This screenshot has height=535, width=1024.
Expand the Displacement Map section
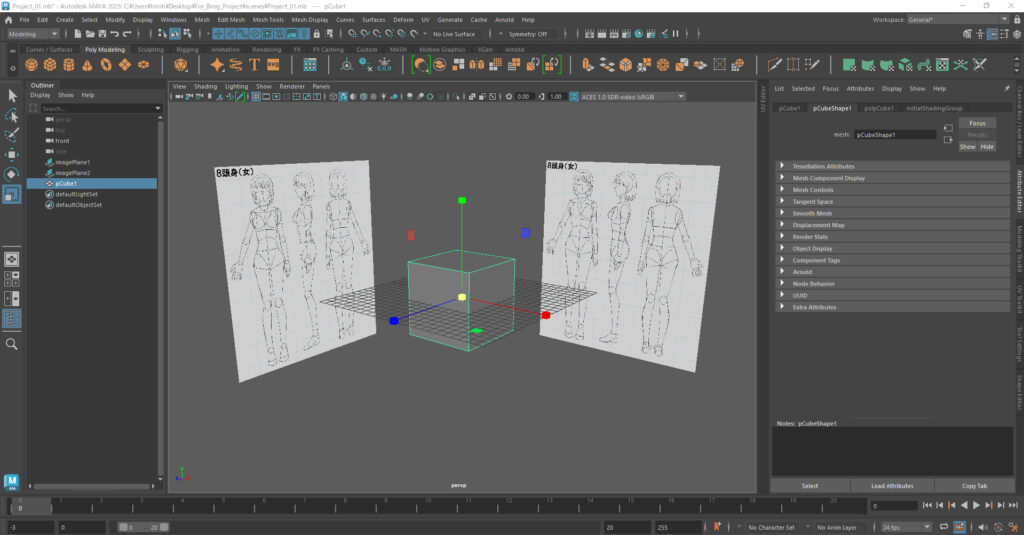[x=892, y=225]
